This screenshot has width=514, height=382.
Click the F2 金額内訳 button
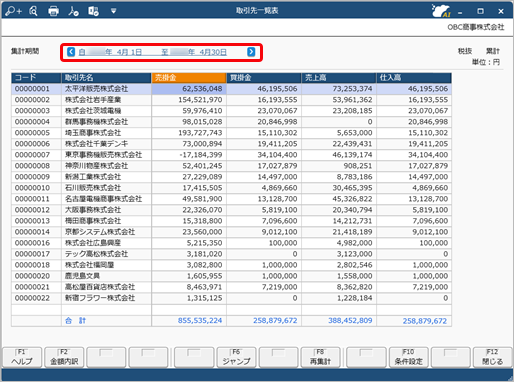(64, 357)
